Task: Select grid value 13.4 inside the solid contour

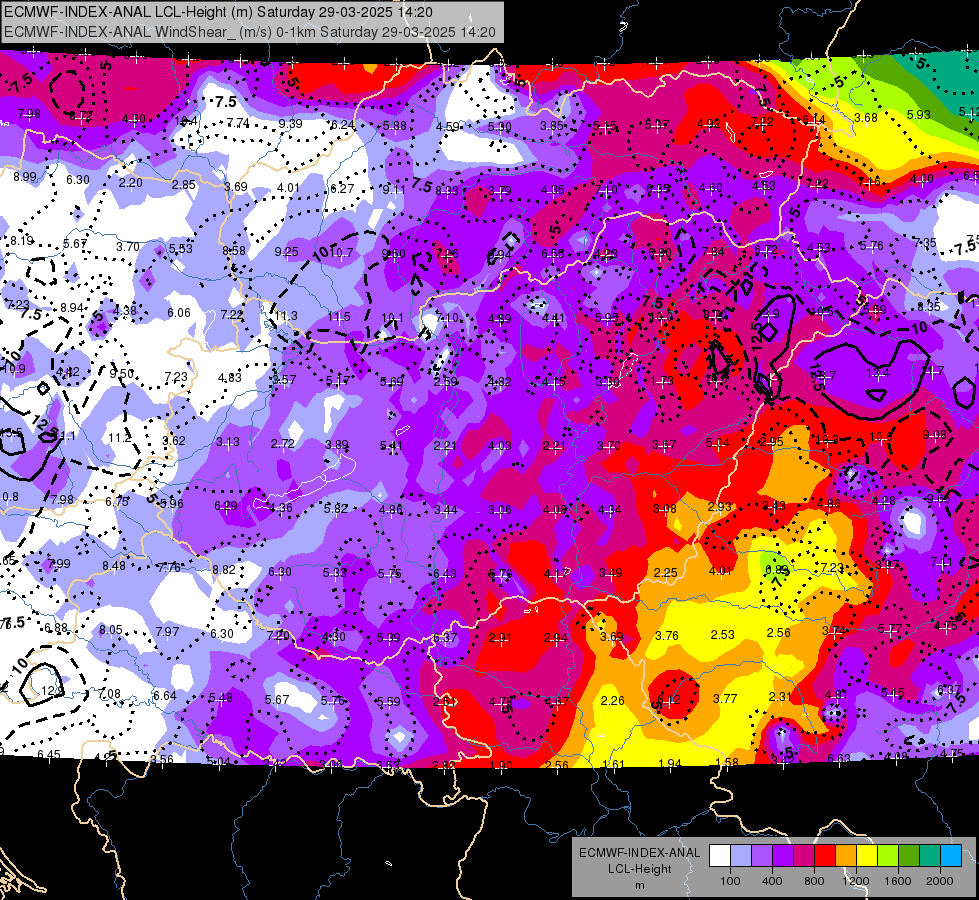Action: point(877,373)
